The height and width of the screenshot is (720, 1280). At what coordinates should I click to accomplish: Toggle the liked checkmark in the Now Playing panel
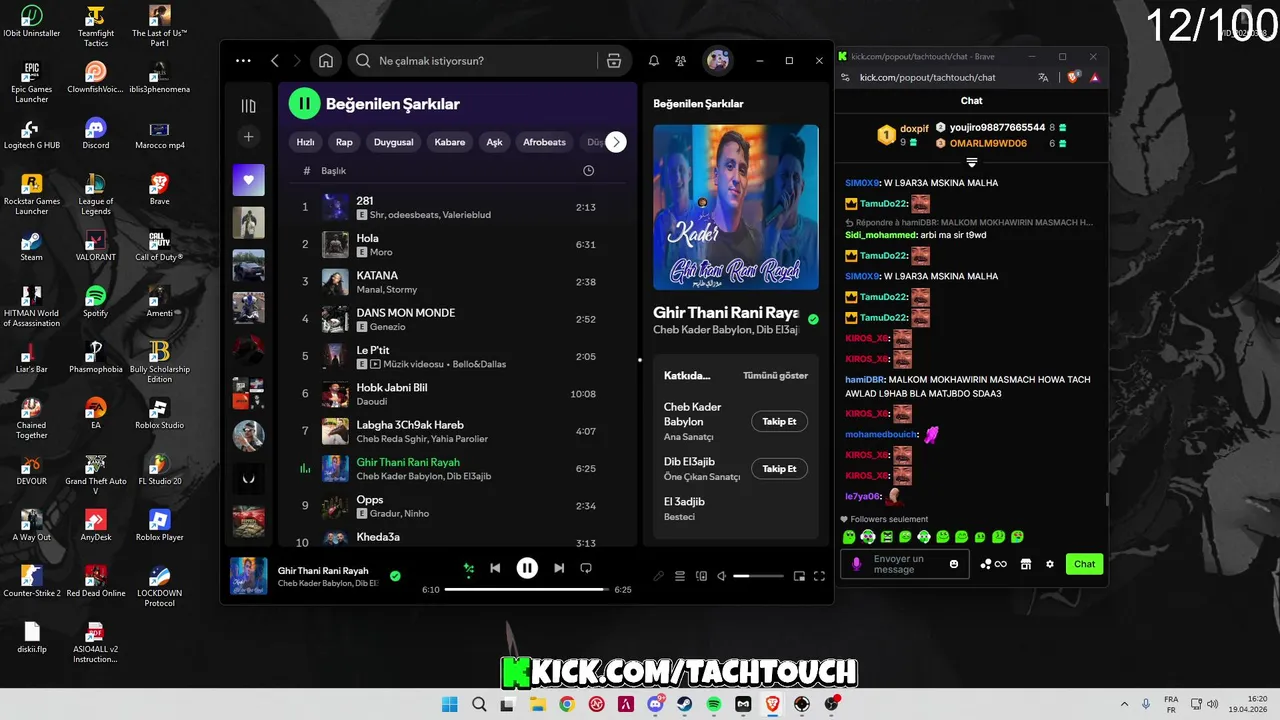[x=813, y=320]
